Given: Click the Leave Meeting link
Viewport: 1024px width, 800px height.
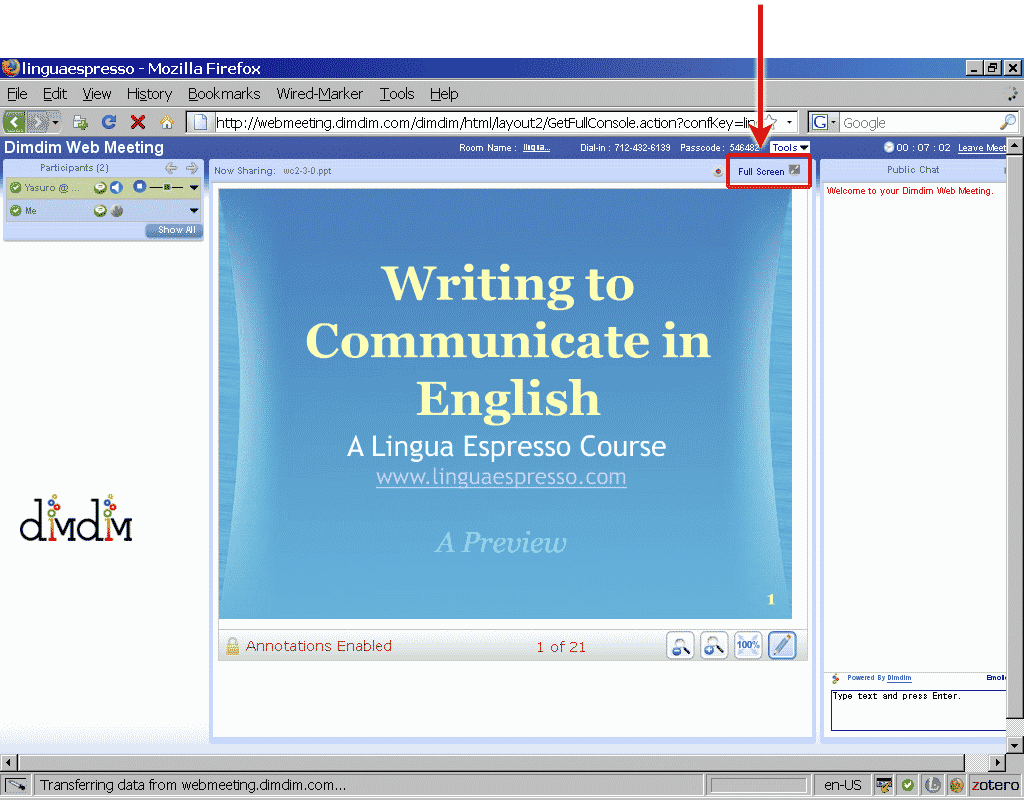Looking at the screenshot, I should pos(982,148).
